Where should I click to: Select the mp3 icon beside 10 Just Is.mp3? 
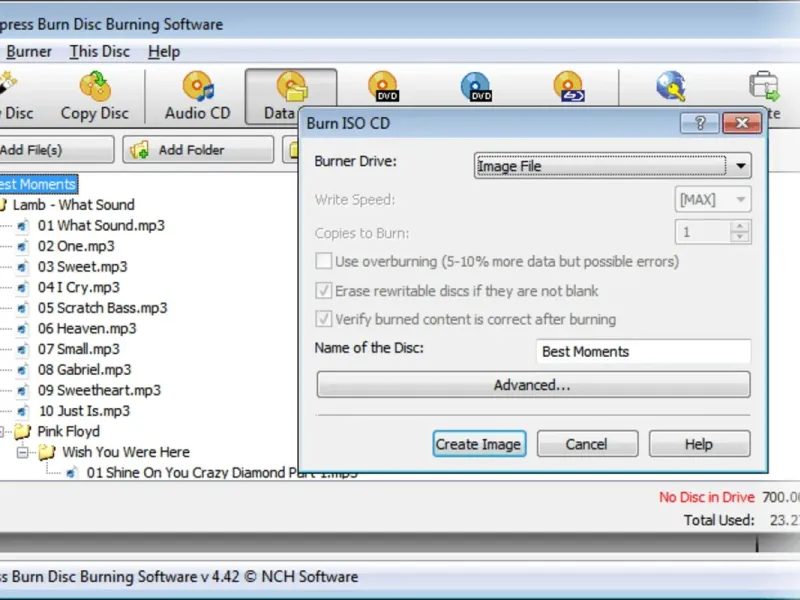tap(22, 411)
